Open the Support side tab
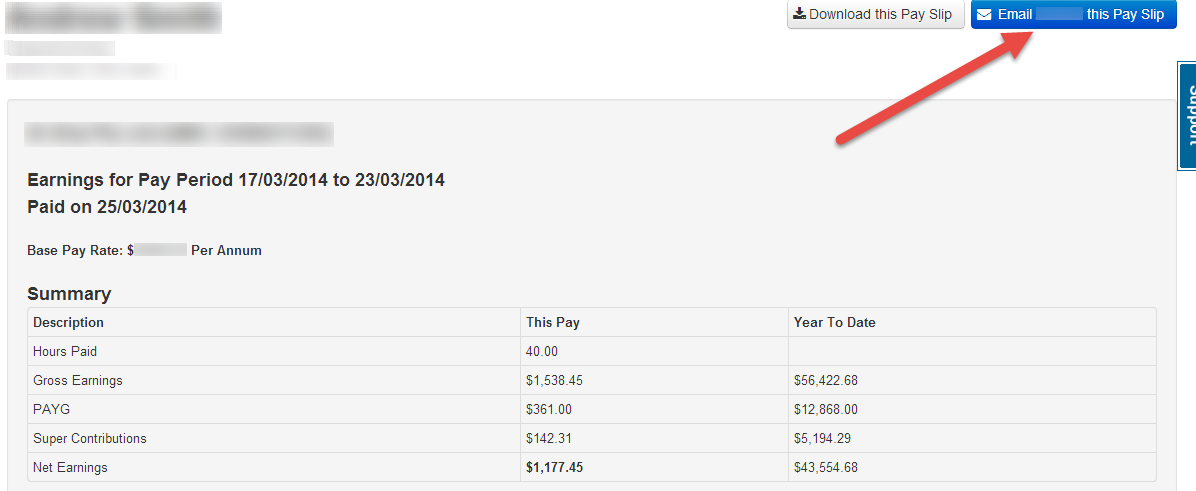The width and height of the screenshot is (1196, 491). point(1187,116)
